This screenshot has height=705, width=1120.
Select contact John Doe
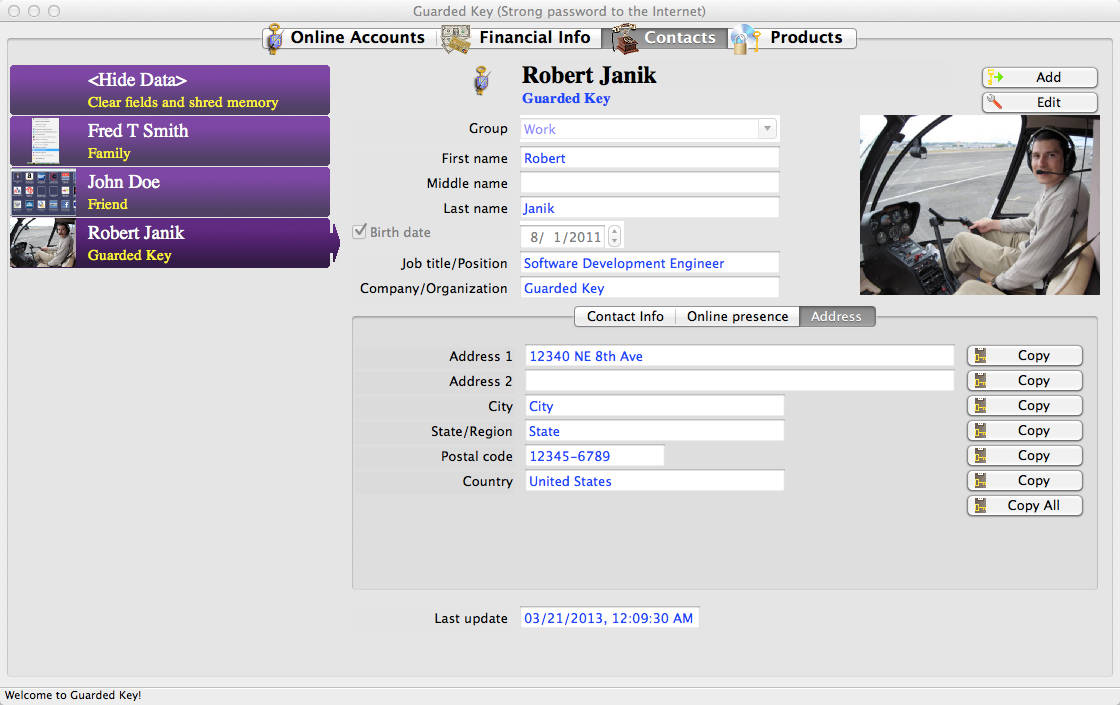point(170,192)
